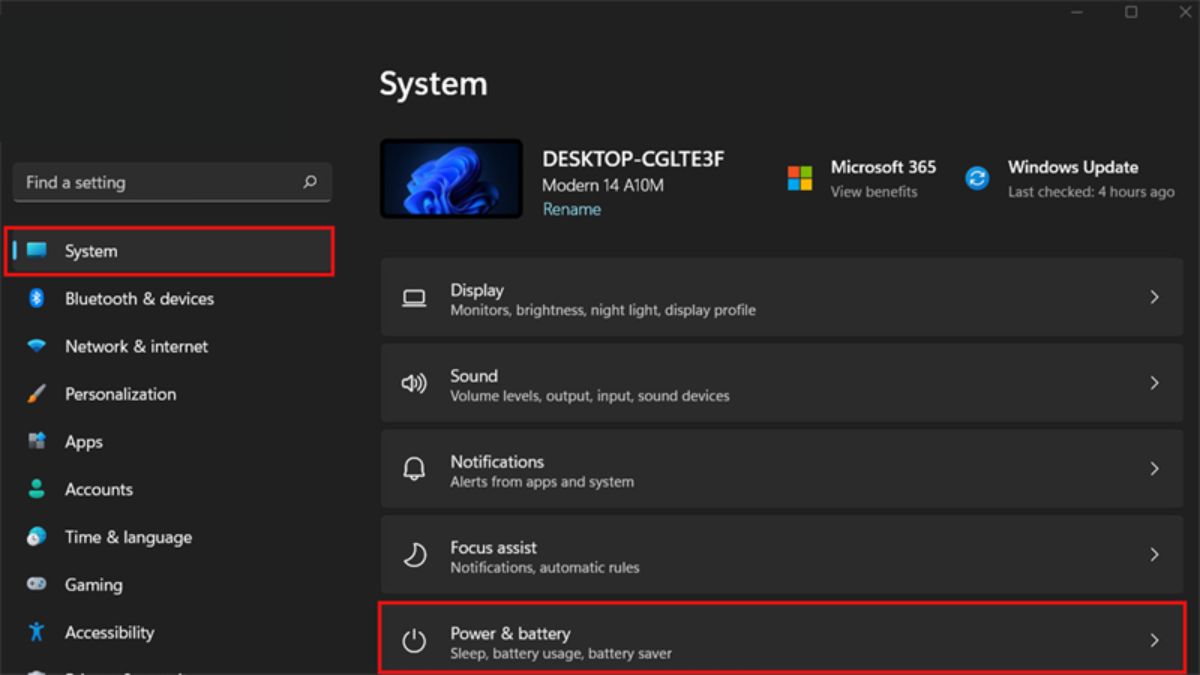
Task: Click the Bluetooth icon in the sidebar
Action: pos(37,298)
